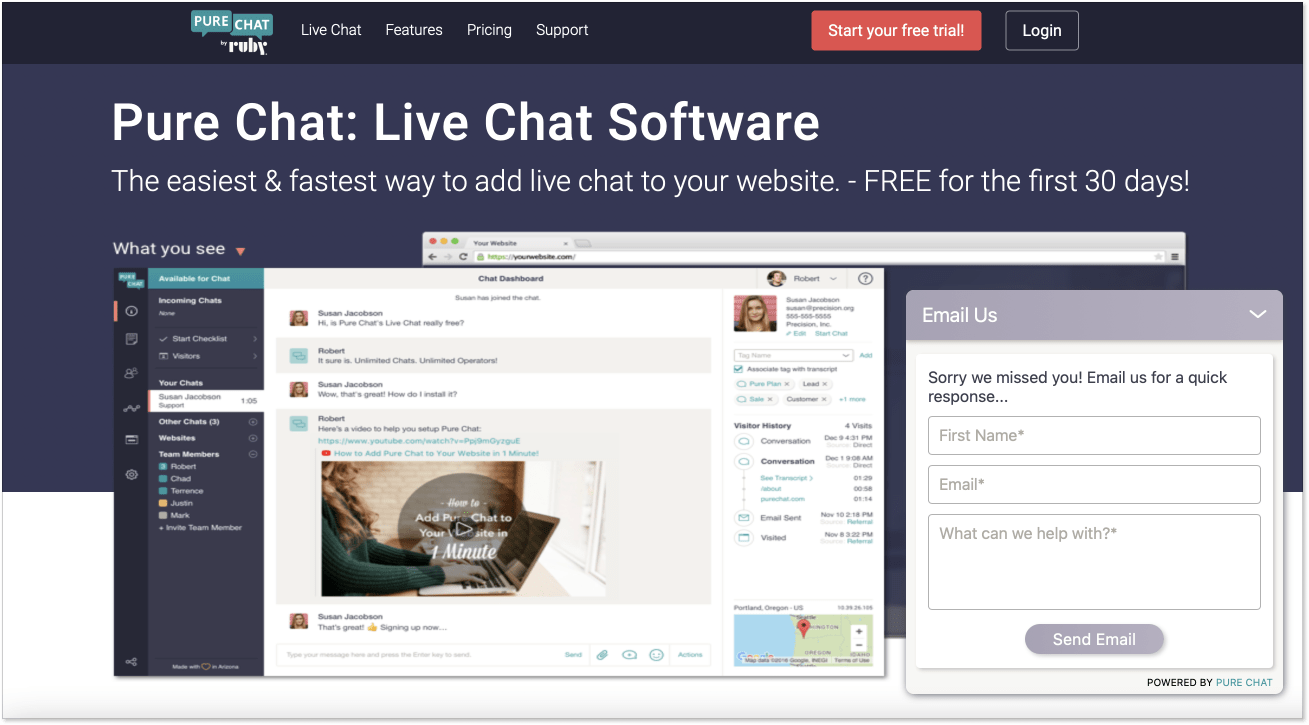Click the paperclip attachment icon

tap(602, 655)
